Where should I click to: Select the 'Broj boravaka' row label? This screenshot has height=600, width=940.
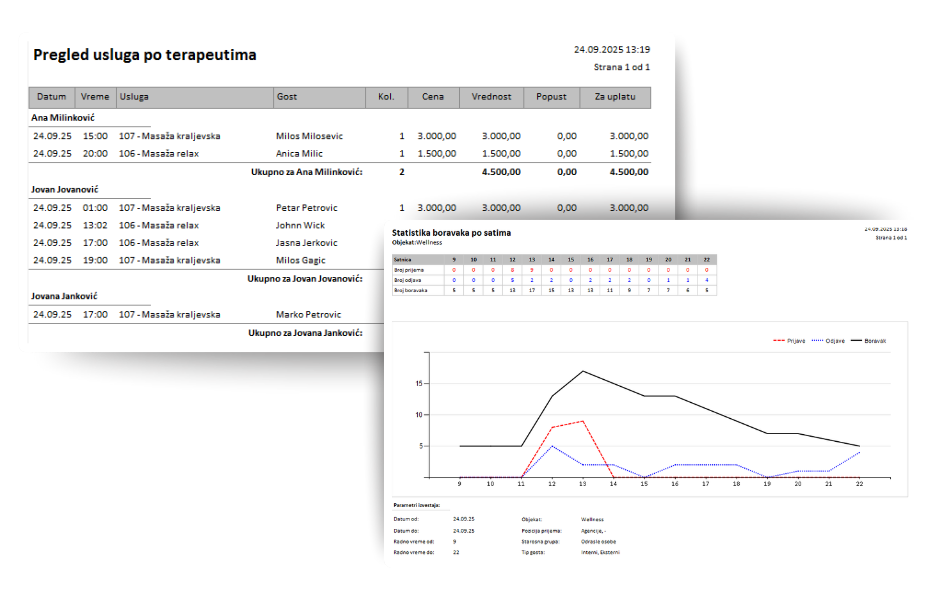(410, 290)
